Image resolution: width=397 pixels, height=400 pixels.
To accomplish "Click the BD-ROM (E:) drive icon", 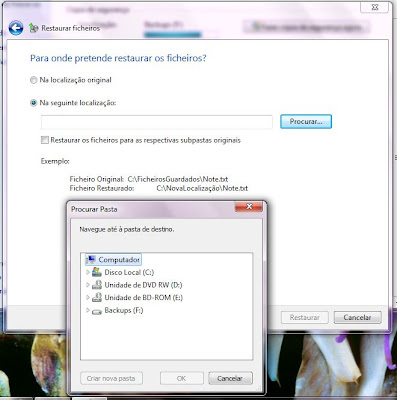I will 97,297.
